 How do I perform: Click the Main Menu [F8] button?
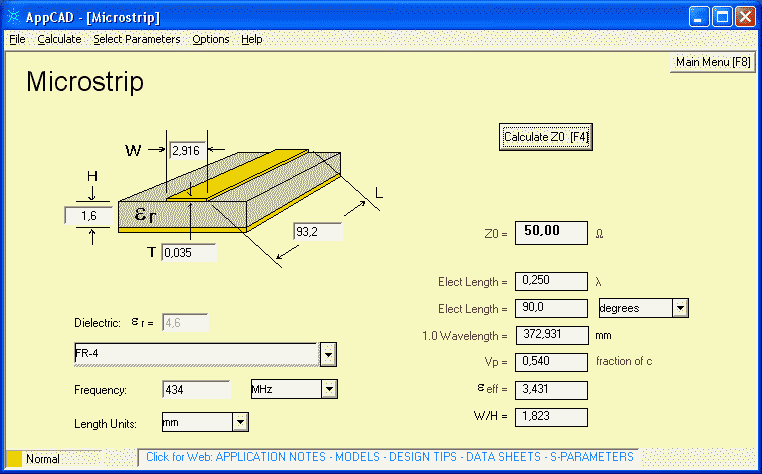tap(712, 62)
